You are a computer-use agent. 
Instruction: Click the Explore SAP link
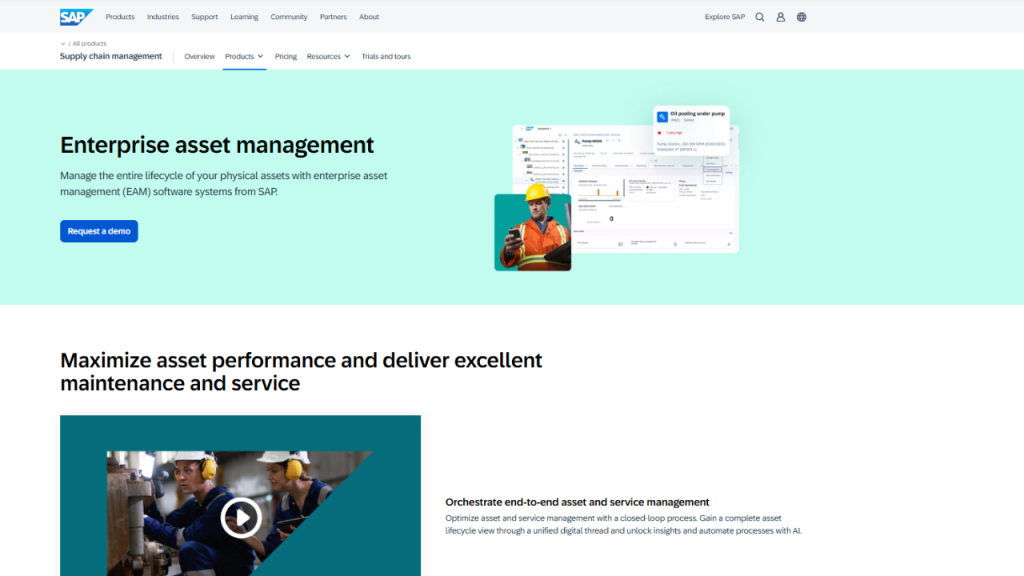725,17
